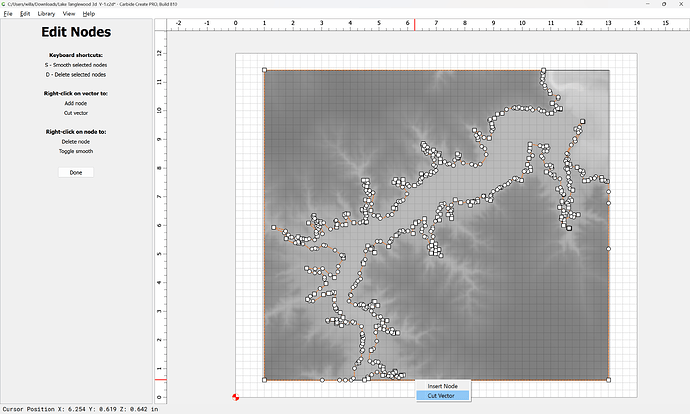This screenshot has height=414, width=690.
Task: Click the Carbide Create app icon in title bar
Action: pyautogui.click(x=4, y=4)
